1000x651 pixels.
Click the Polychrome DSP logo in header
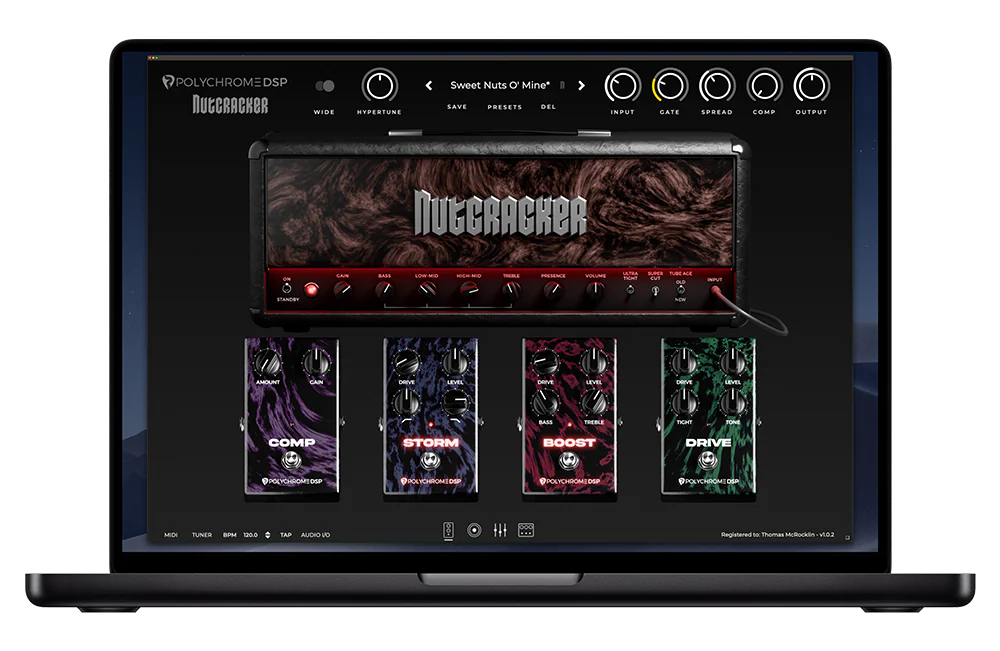[225, 82]
